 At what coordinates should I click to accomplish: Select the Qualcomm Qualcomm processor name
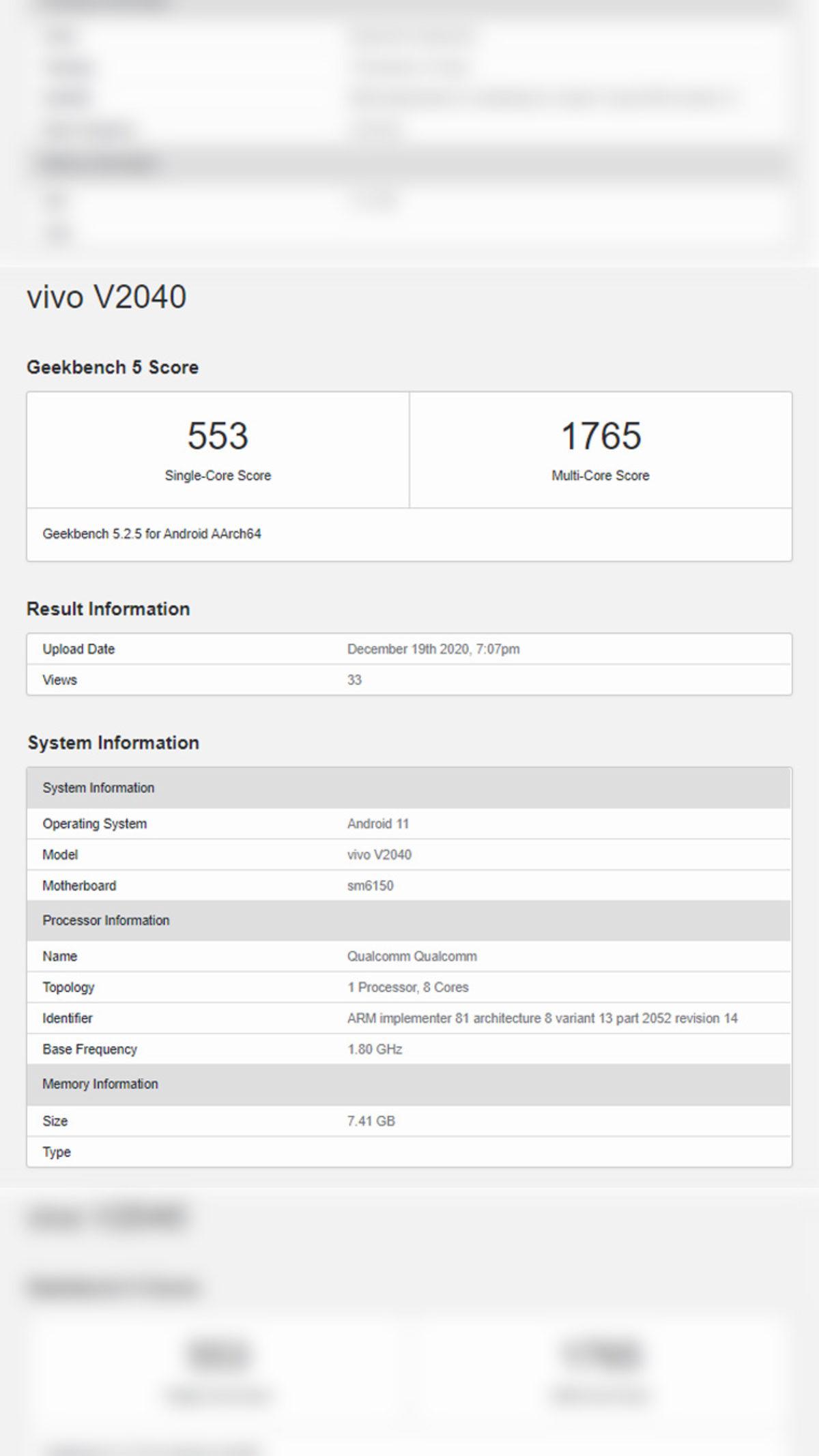[412, 956]
